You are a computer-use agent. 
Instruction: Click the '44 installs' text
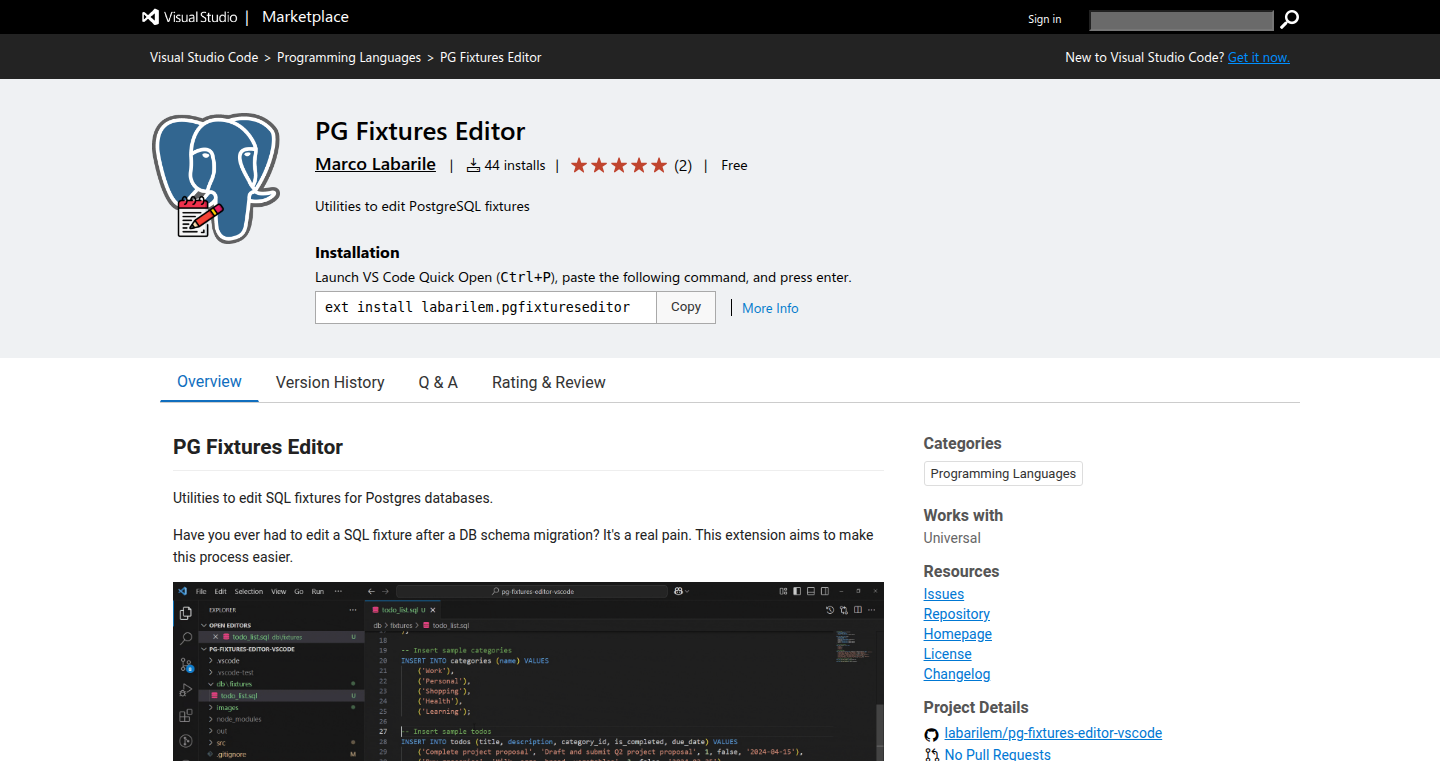pyautogui.click(x=515, y=165)
